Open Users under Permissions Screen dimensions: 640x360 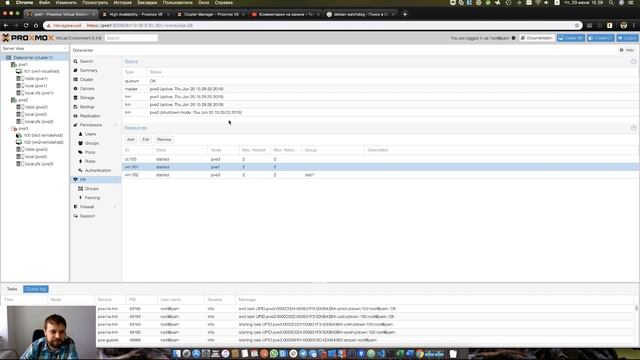coord(90,134)
